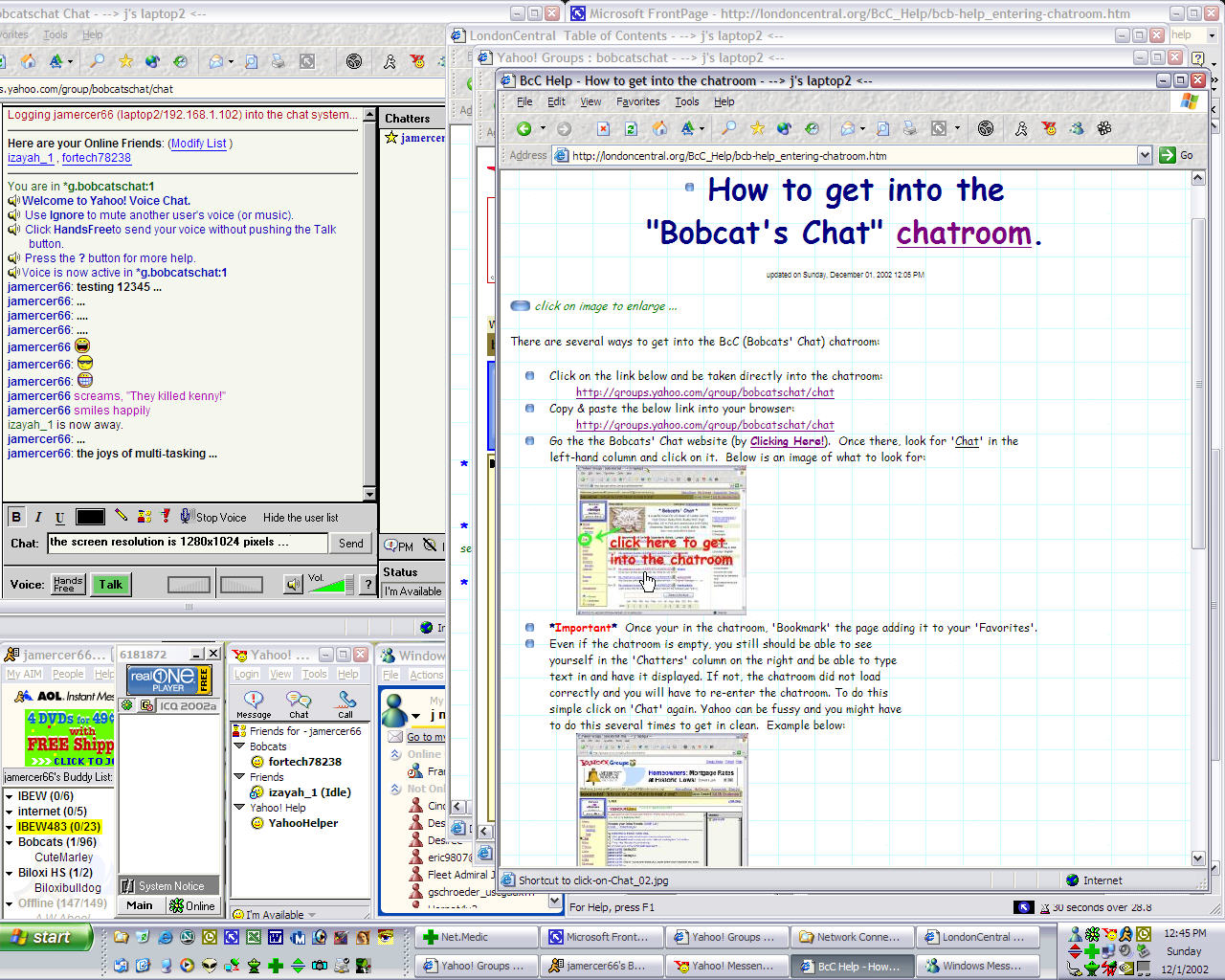Screen dimensions: 1225x980
Task: Click Hide the user list
Action: (301, 518)
